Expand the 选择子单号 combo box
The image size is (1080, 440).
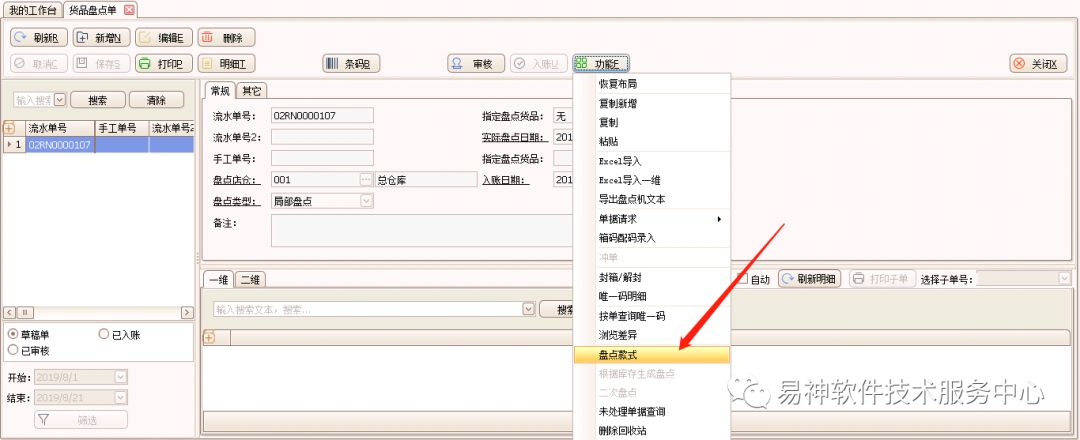coord(1065,279)
